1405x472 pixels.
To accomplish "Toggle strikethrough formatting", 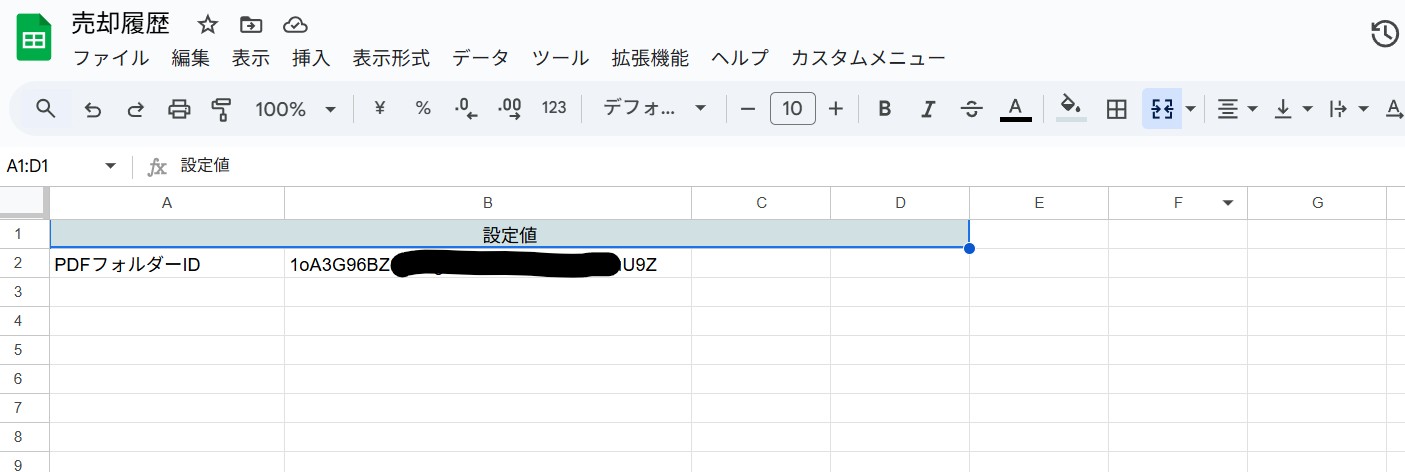I will click(x=971, y=109).
